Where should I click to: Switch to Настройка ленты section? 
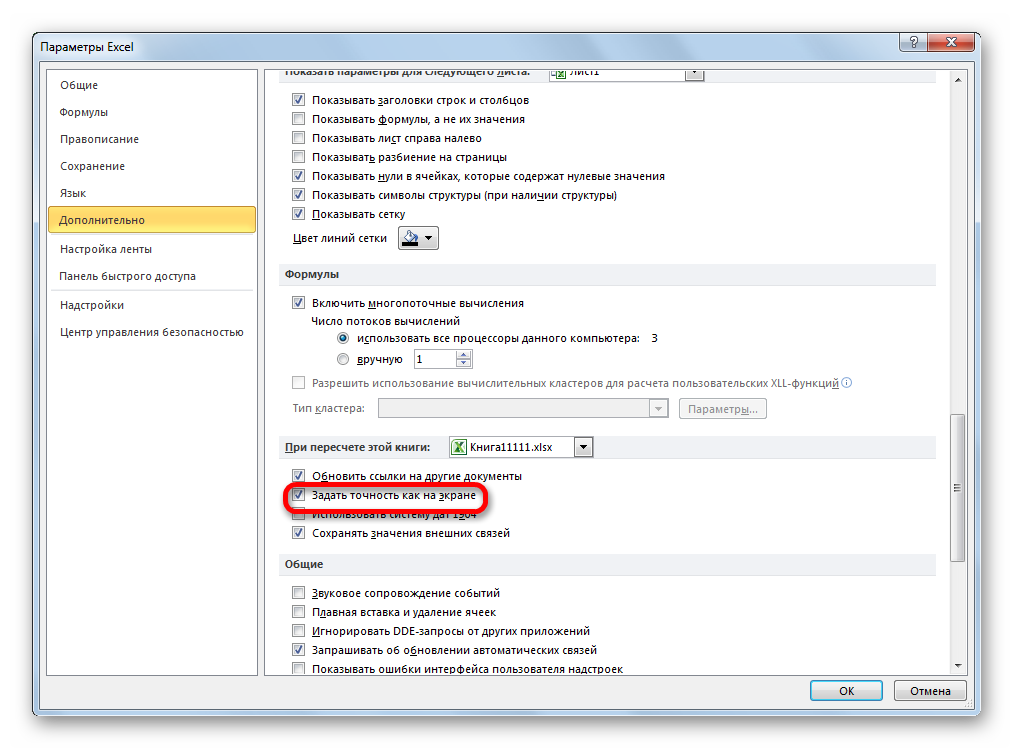(105, 249)
